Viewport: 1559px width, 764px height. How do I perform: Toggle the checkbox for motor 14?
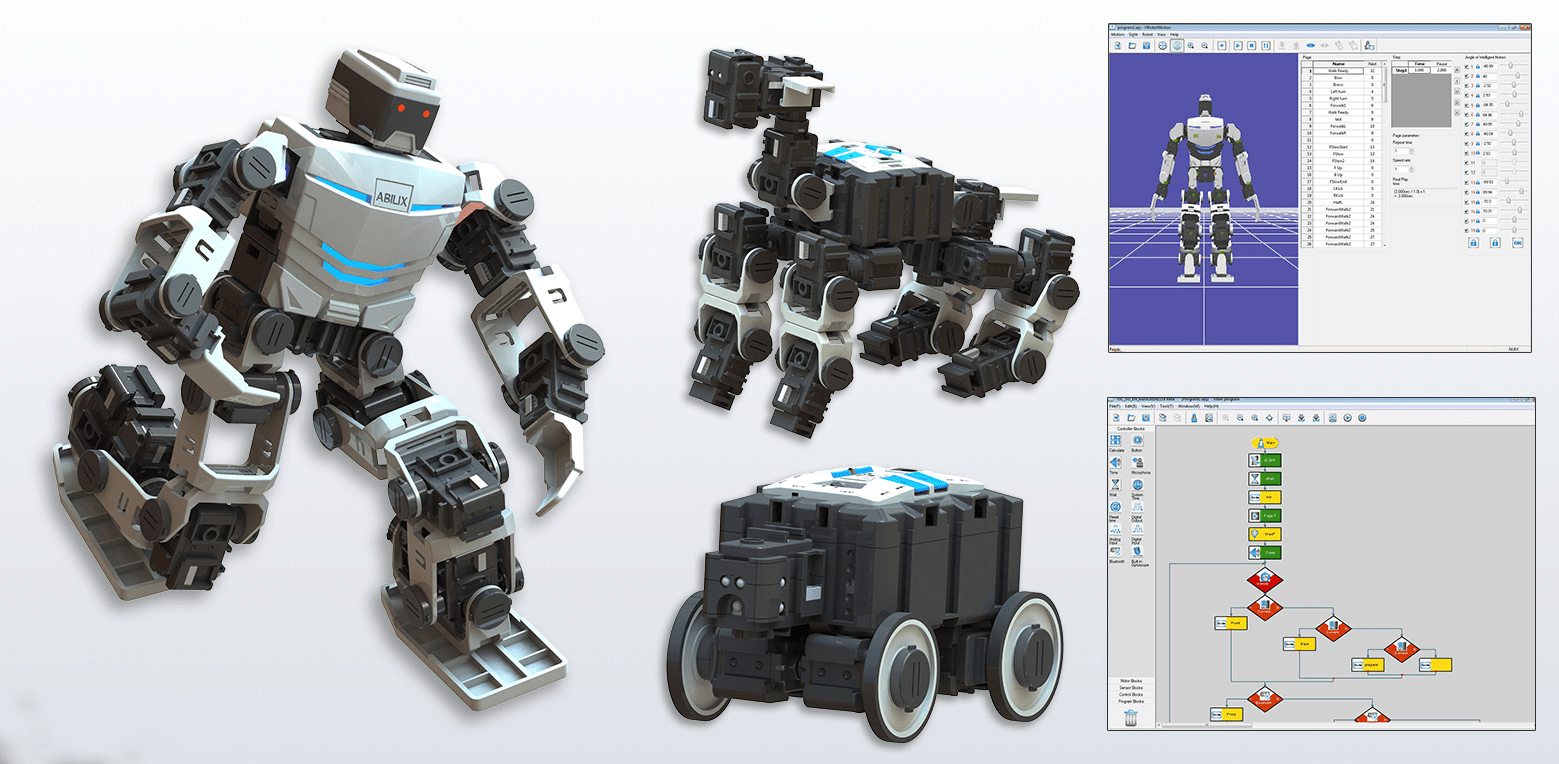click(x=1467, y=192)
